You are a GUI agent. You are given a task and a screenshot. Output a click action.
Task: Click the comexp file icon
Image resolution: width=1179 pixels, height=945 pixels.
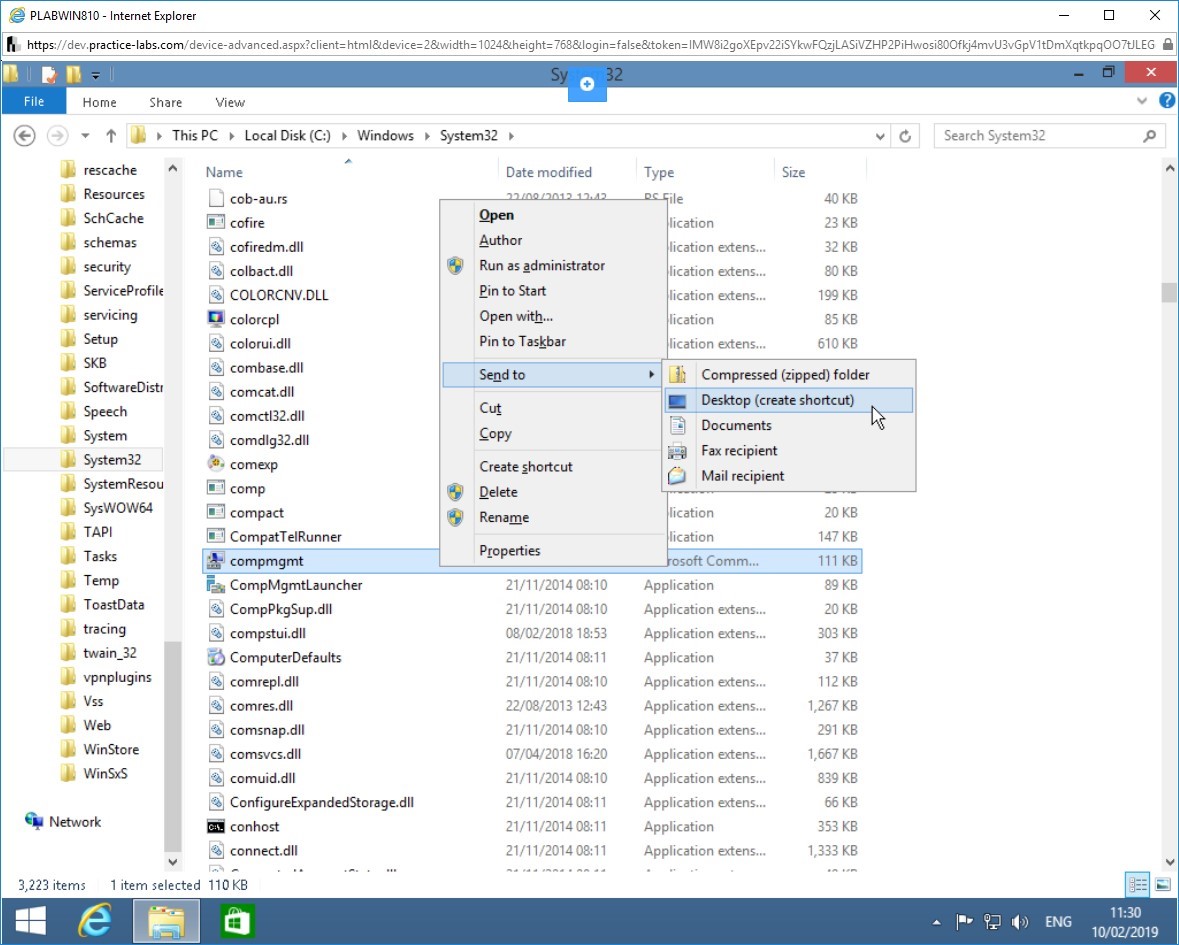(216, 464)
